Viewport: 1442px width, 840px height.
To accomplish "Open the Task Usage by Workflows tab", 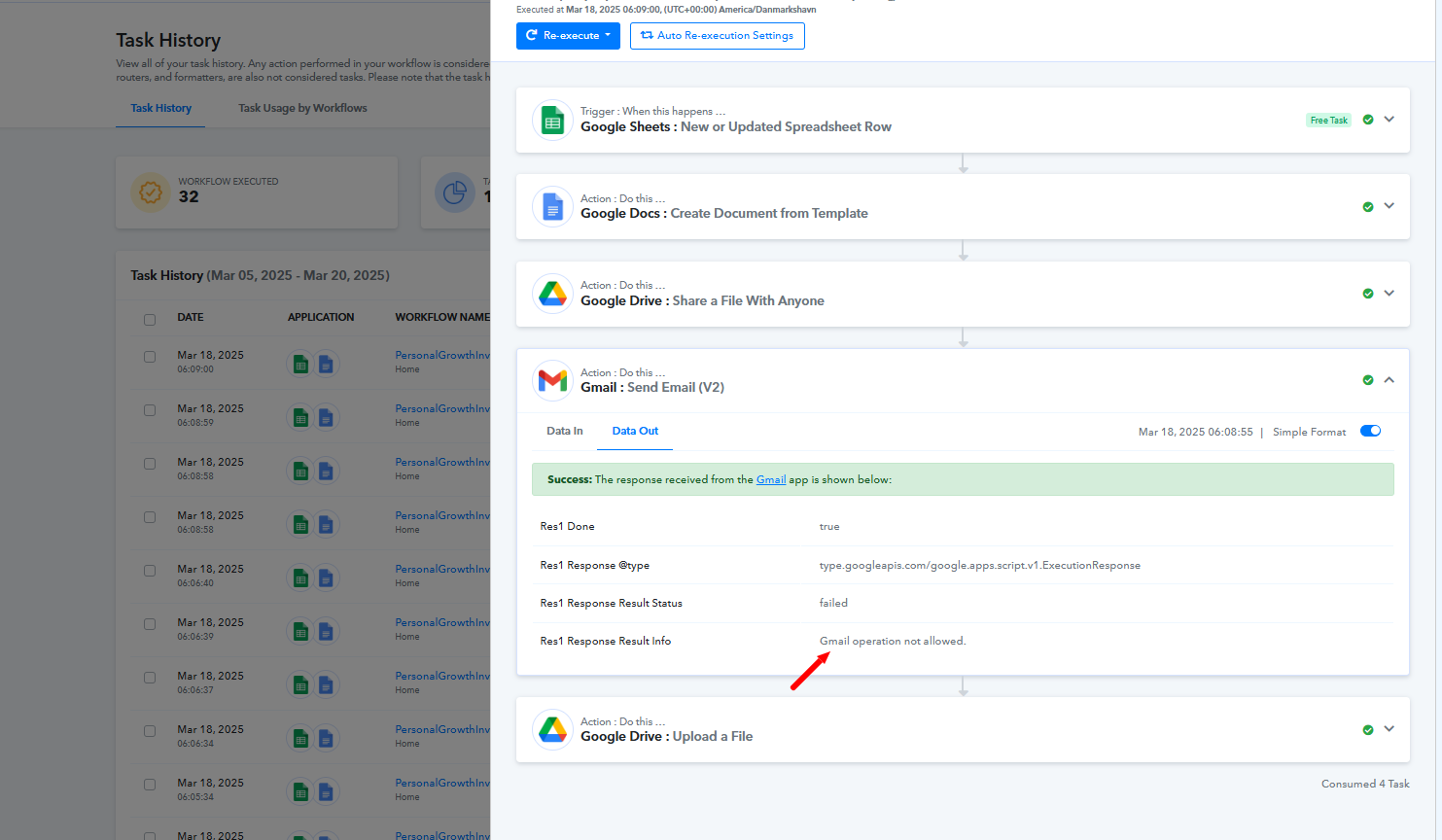I will (x=302, y=108).
